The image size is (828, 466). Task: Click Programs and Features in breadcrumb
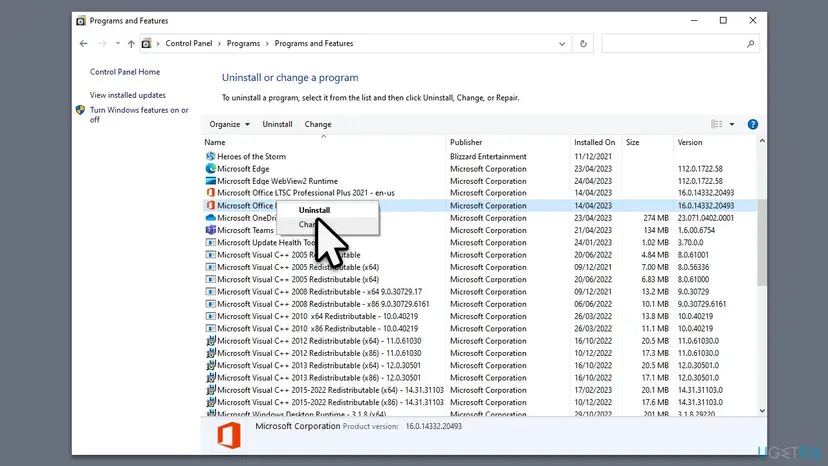click(x=314, y=44)
